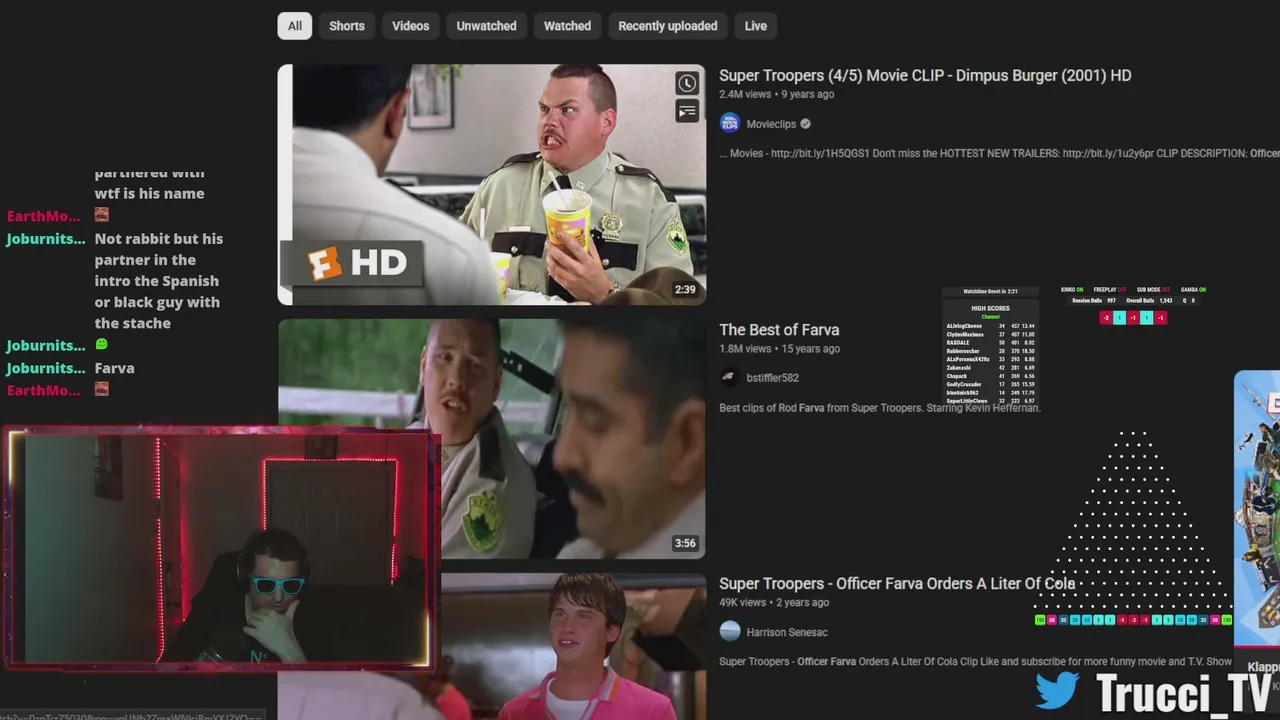
Task: Click the webcam overlay of the streamer
Action: pyautogui.click(x=221, y=548)
